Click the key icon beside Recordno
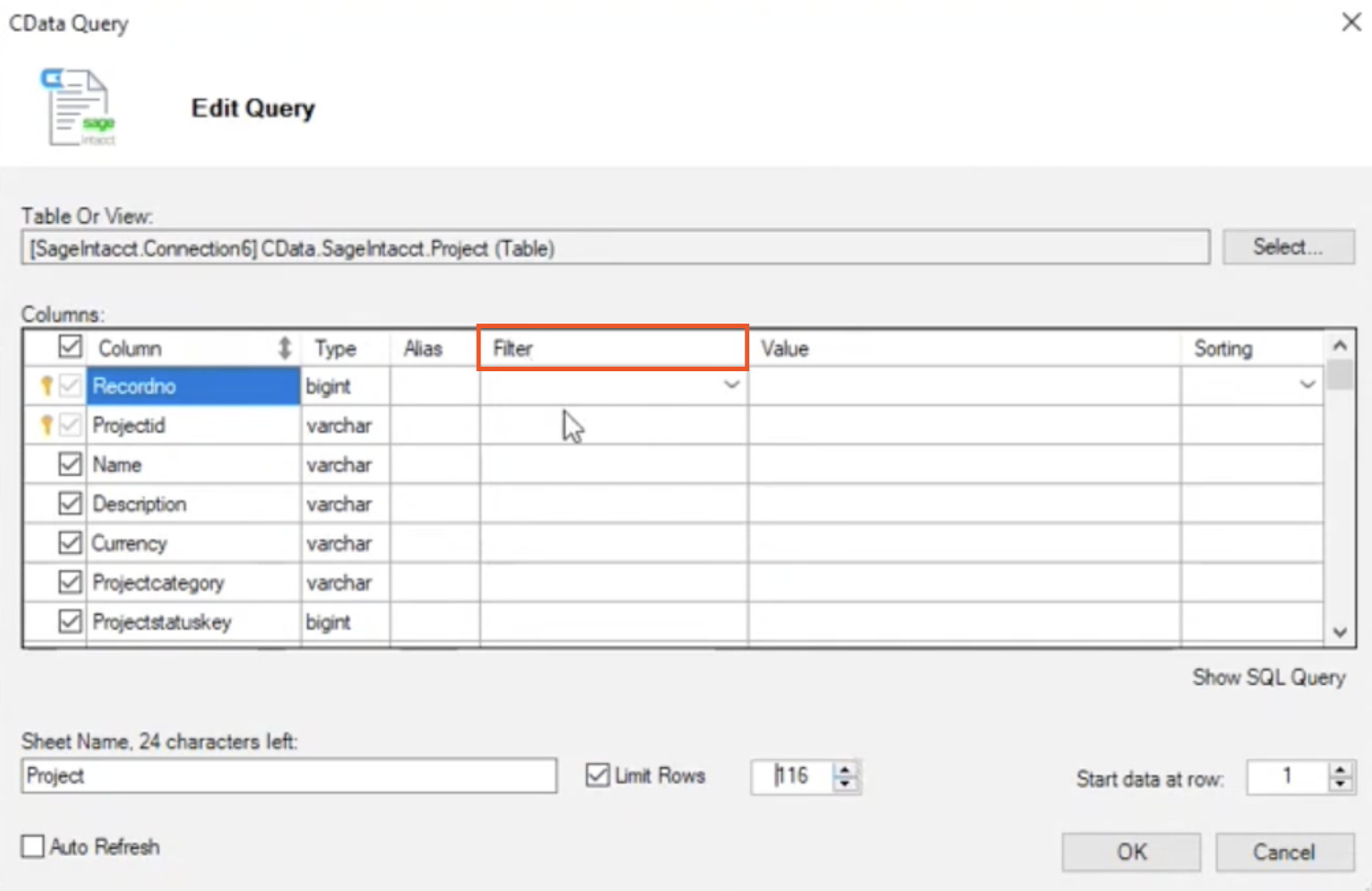The width and height of the screenshot is (1372, 891). 46,386
